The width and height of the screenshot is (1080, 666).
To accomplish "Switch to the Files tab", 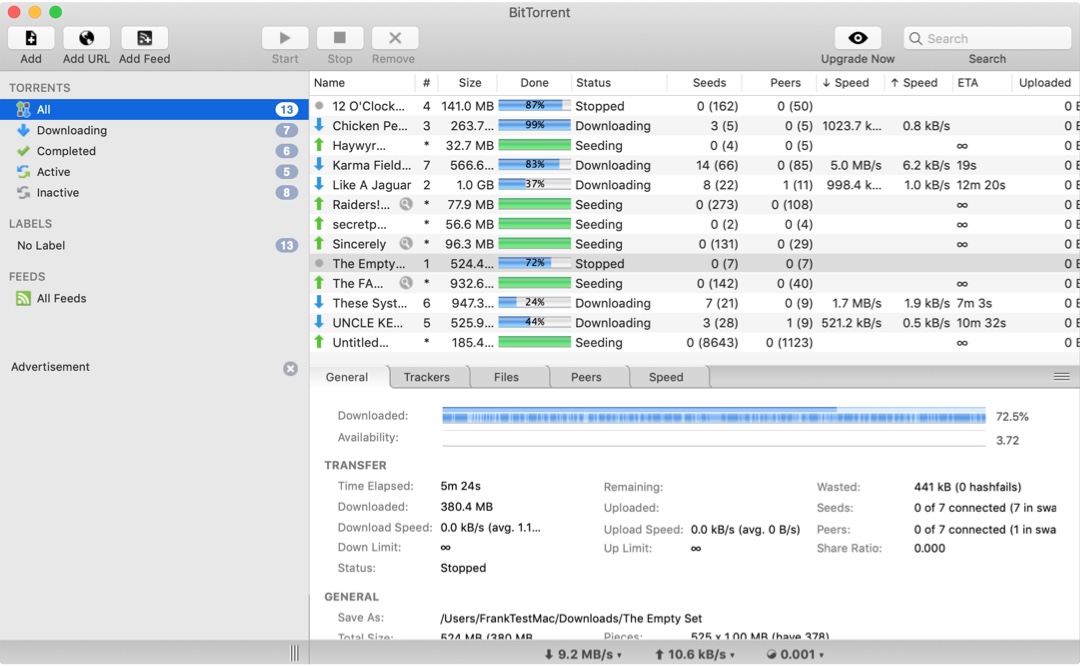I will [x=506, y=377].
